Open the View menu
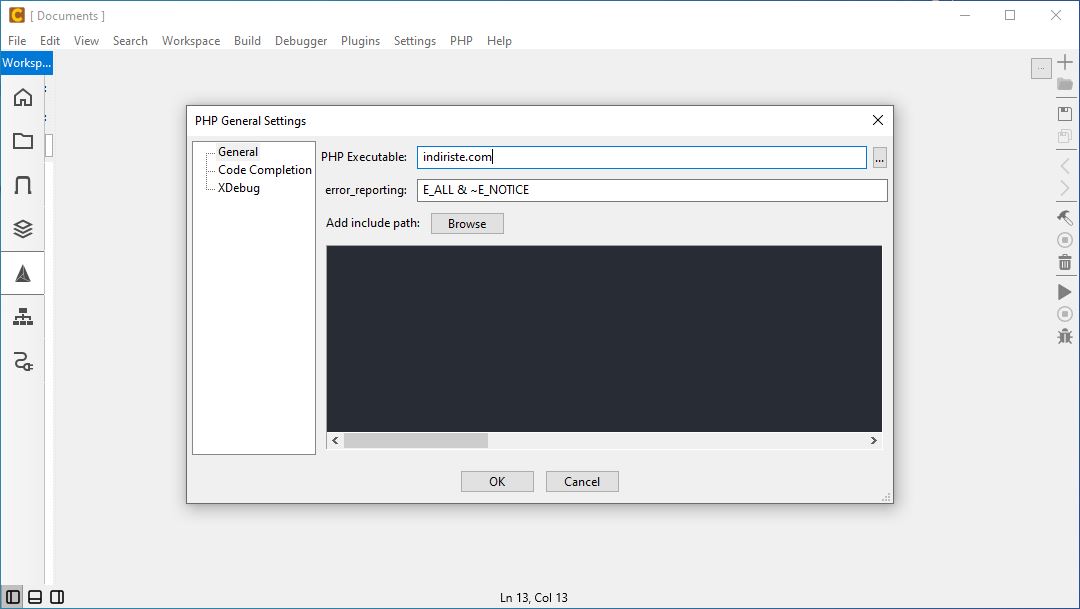Image resolution: width=1080 pixels, height=609 pixels. (86, 41)
